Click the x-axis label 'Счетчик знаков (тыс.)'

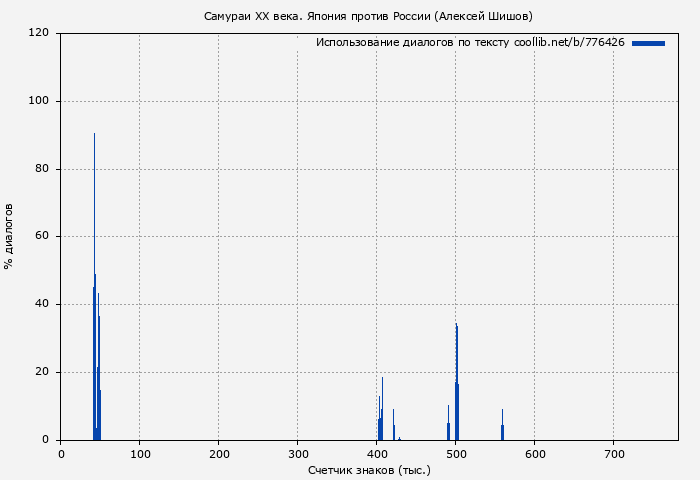point(369,469)
